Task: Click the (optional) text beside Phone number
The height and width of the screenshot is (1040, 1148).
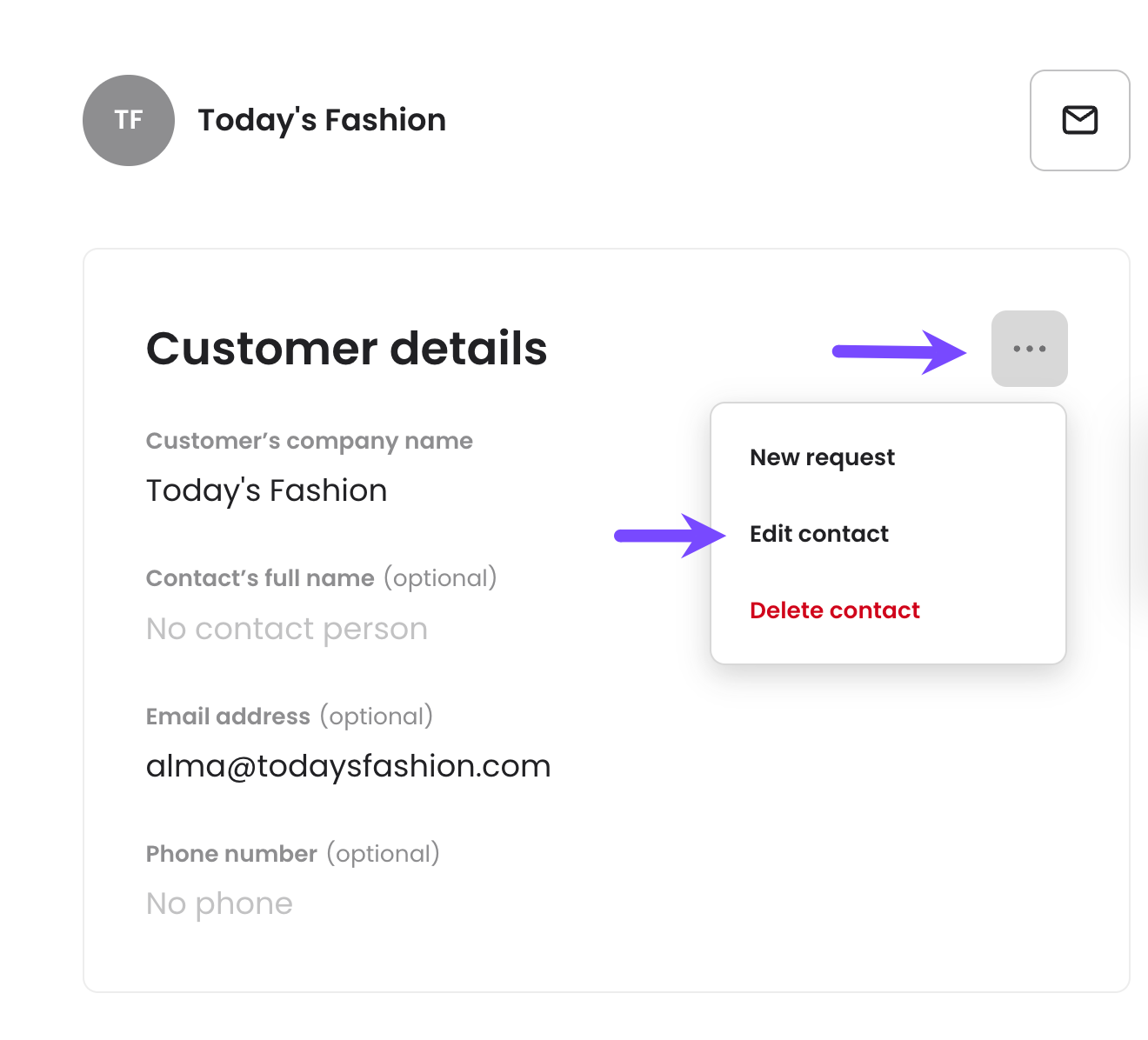Action: coord(384,854)
